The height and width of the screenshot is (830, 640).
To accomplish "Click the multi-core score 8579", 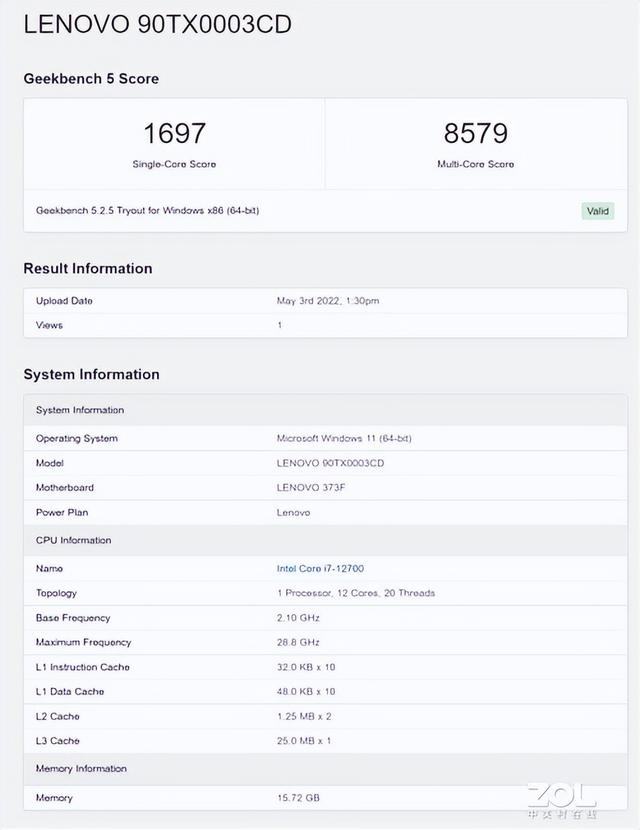I will click(475, 133).
